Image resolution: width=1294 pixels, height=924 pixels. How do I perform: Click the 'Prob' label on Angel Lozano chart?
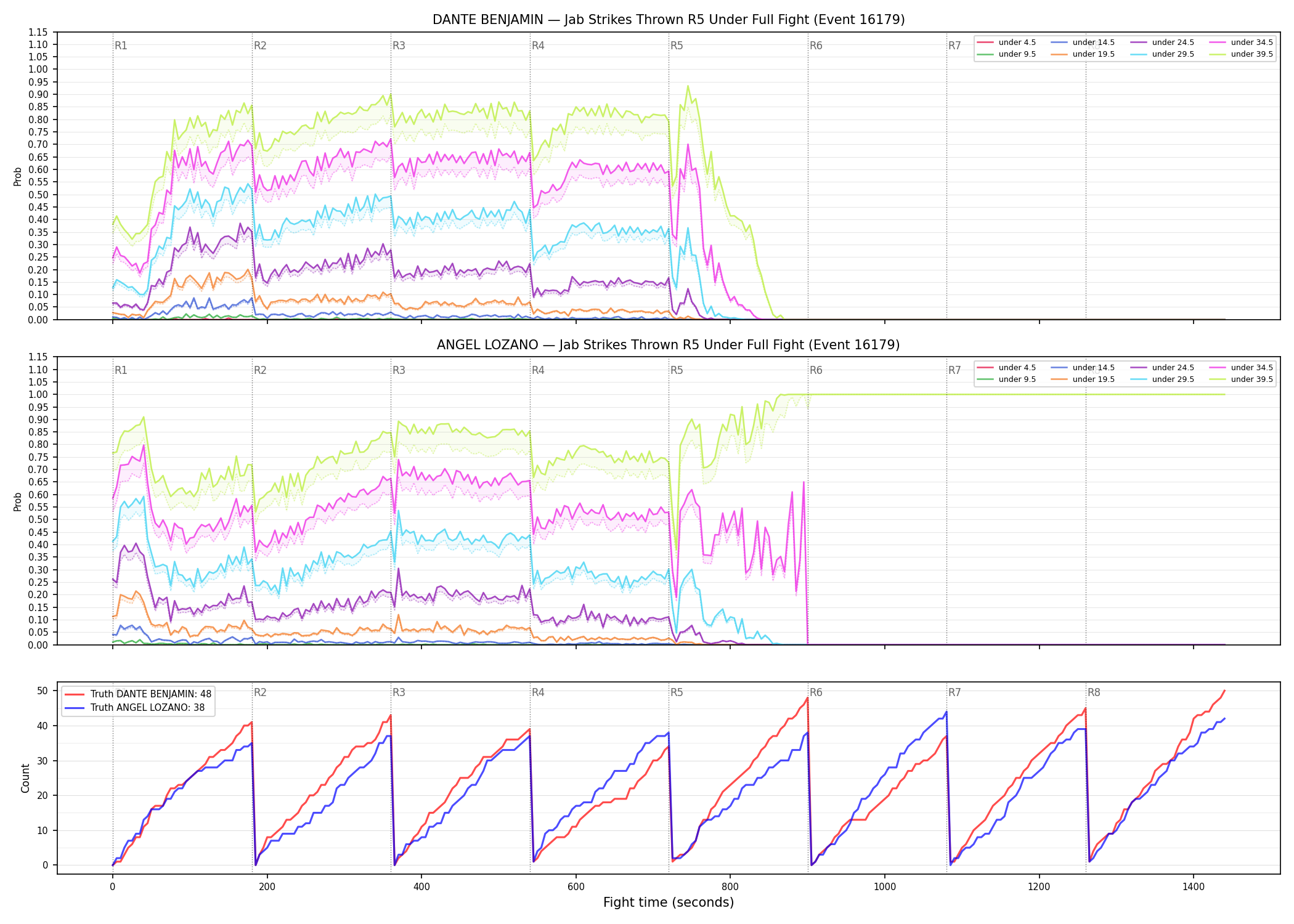coord(18,501)
